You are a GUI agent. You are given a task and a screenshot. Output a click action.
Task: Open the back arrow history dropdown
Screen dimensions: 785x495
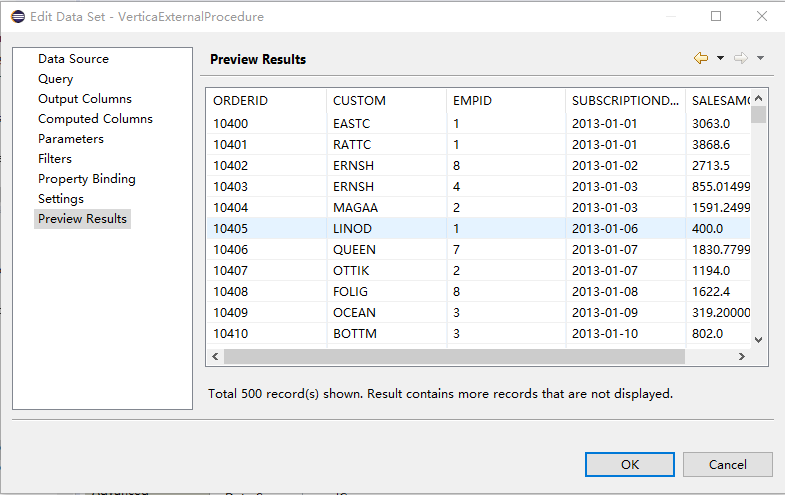click(x=720, y=59)
